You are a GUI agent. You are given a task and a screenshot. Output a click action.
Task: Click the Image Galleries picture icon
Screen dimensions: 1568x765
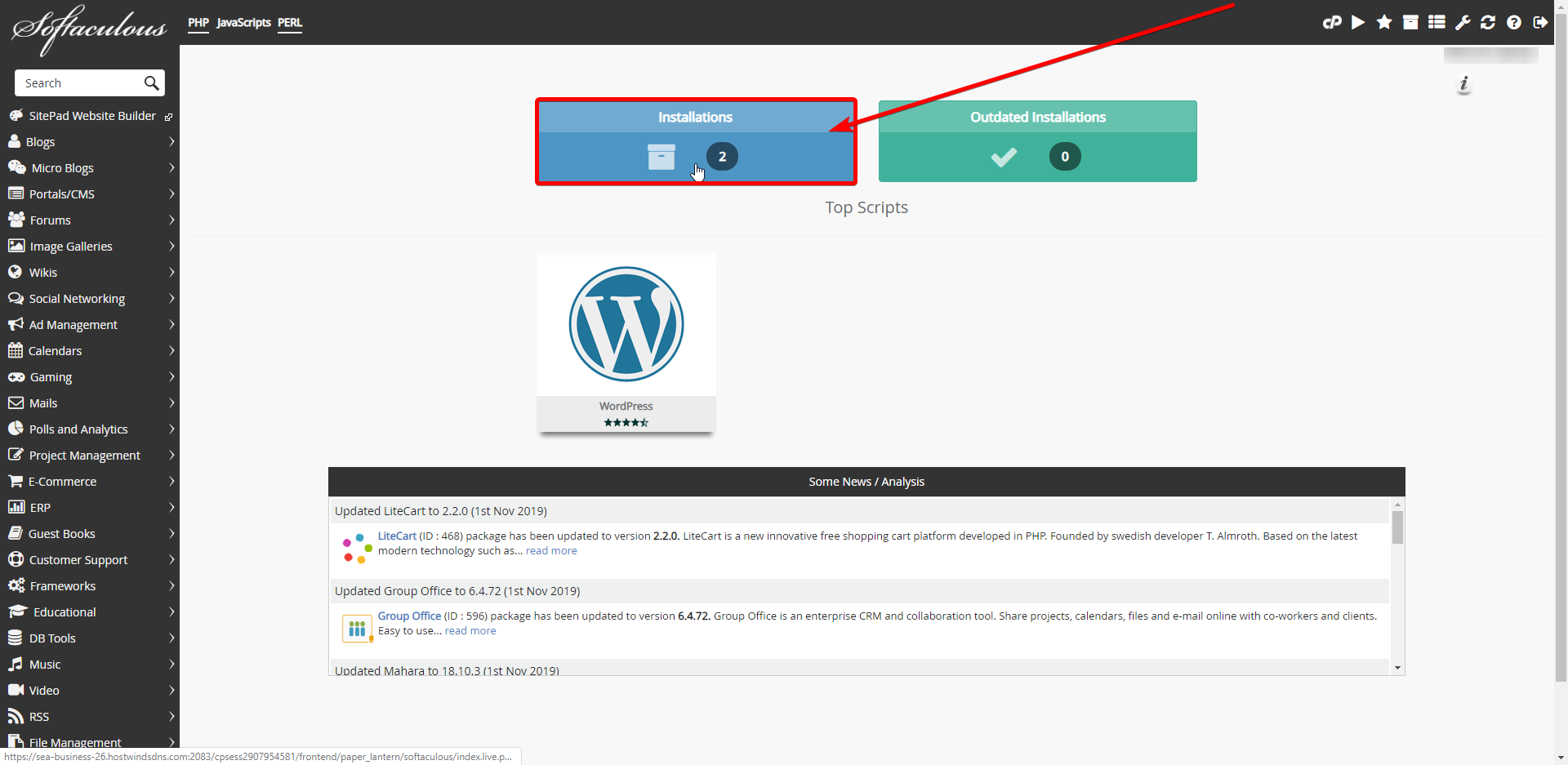pos(16,246)
